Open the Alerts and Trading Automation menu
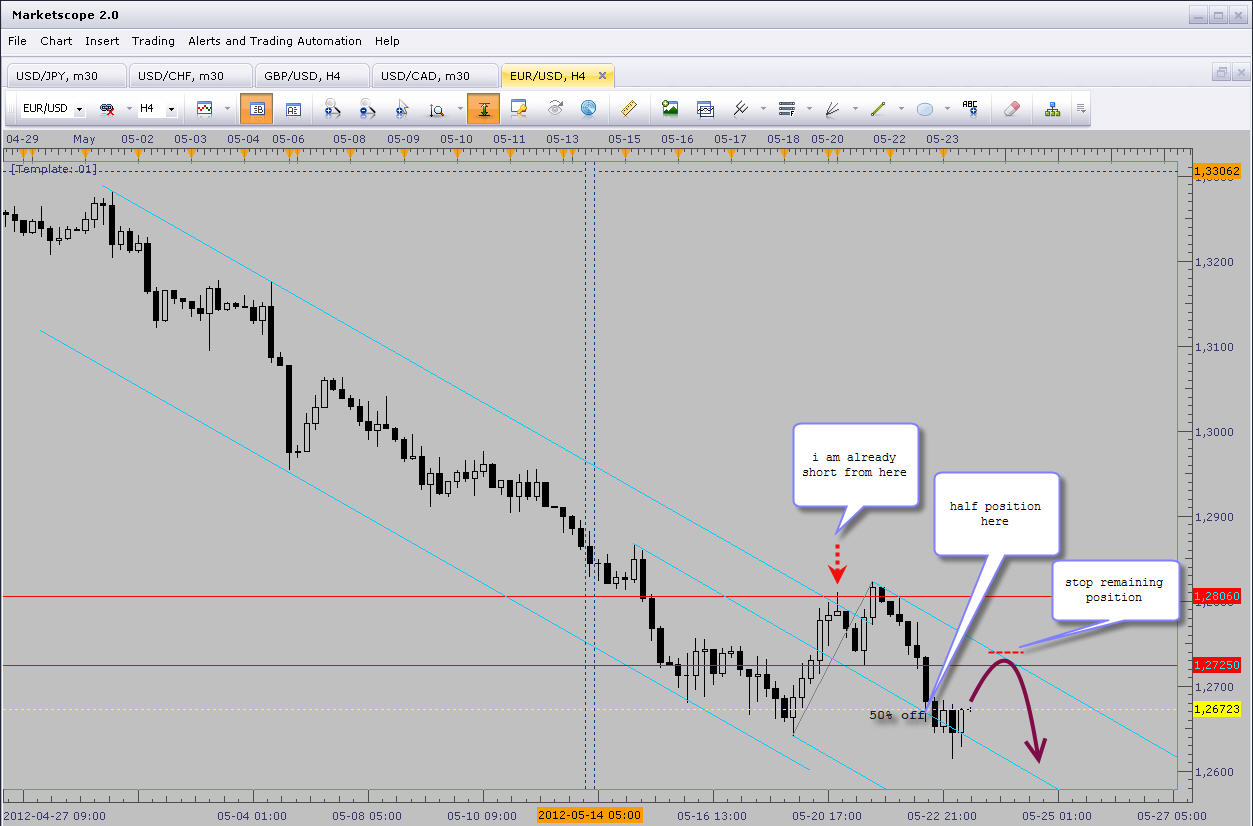Image resolution: width=1253 pixels, height=826 pixels. (x=275, y=41)
